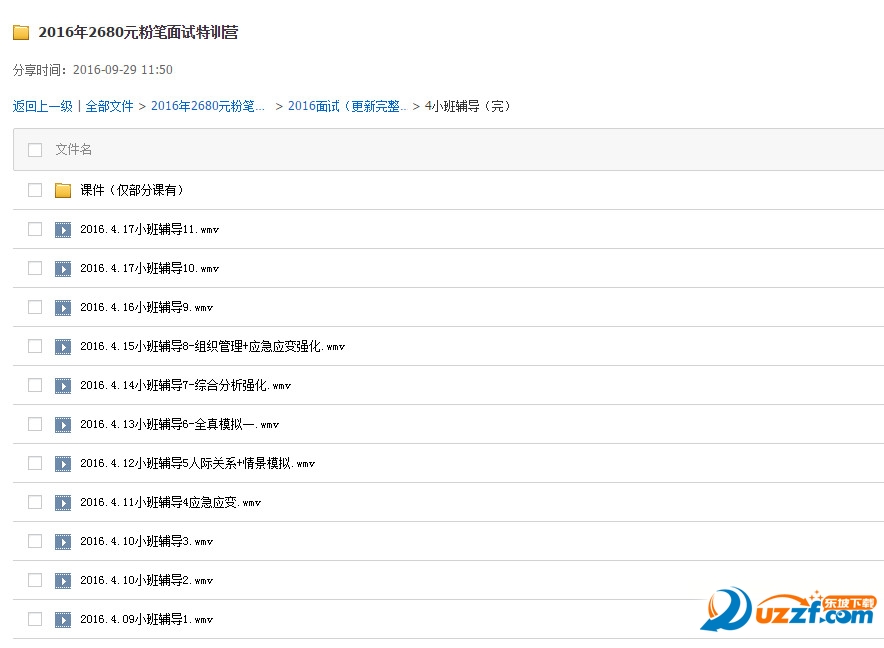
Task: Click 返回上一级 to go up
Action: pos(41,105)
